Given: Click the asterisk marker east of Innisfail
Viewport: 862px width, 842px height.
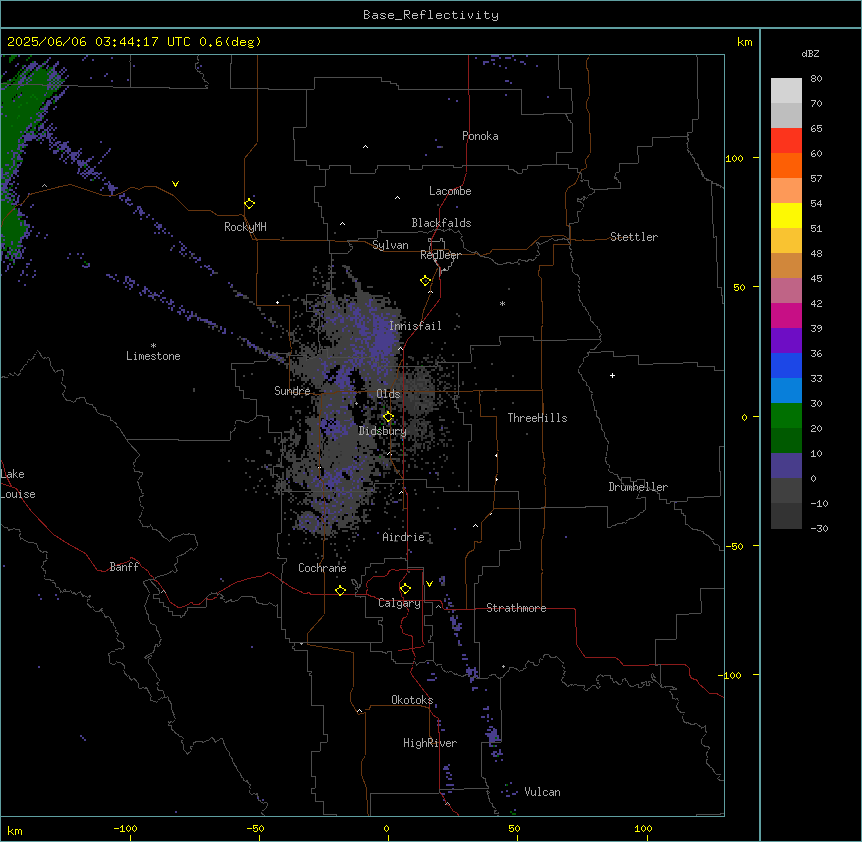Looking at the screenshot, I should [x=502, y=303].
